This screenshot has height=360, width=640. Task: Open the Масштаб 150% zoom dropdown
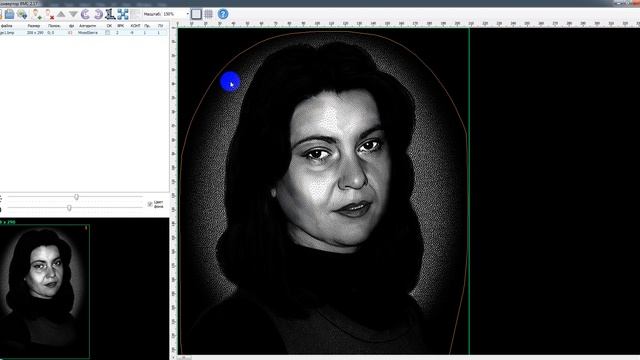188,14
